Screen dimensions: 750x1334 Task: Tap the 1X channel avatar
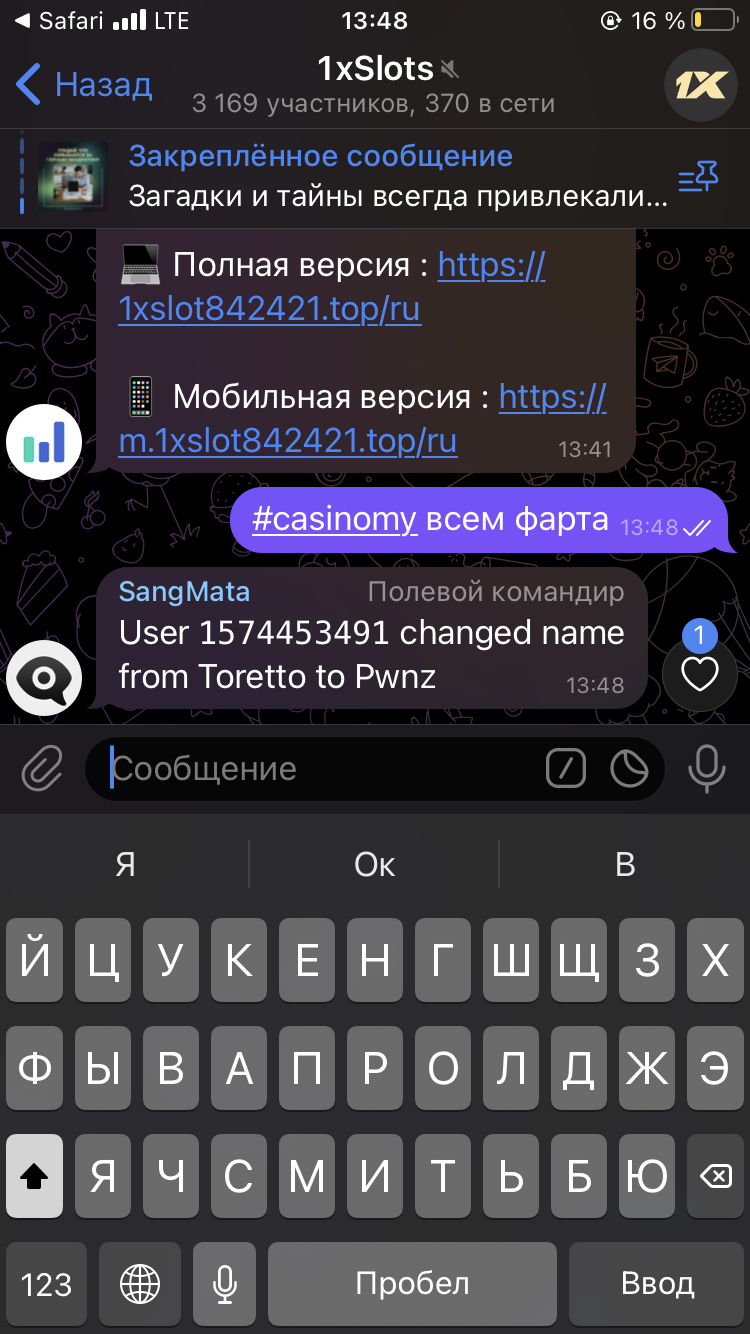click(x=701, y=85)
